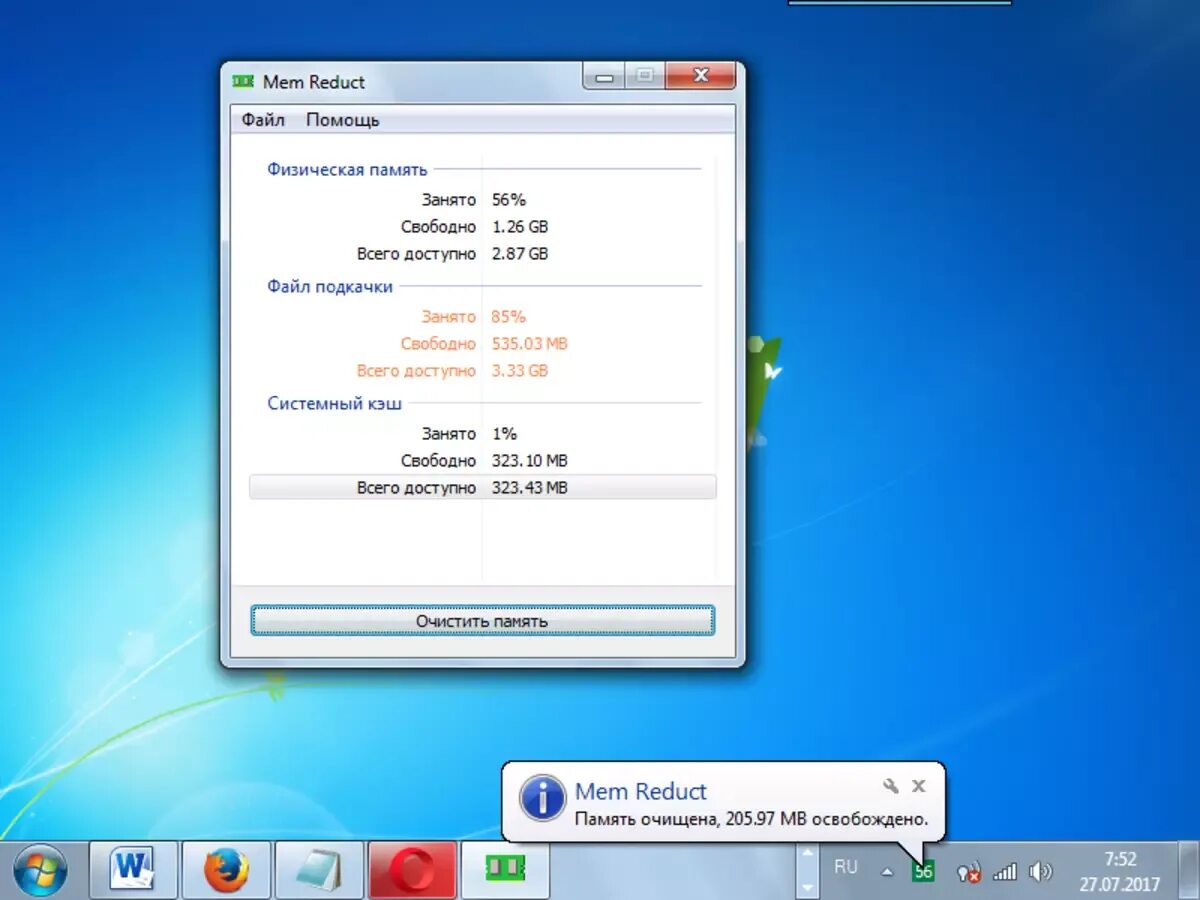This screenshot has height=900, width=1200.
Task: Open the clock showing 7:52
Action: (1120, 871)
